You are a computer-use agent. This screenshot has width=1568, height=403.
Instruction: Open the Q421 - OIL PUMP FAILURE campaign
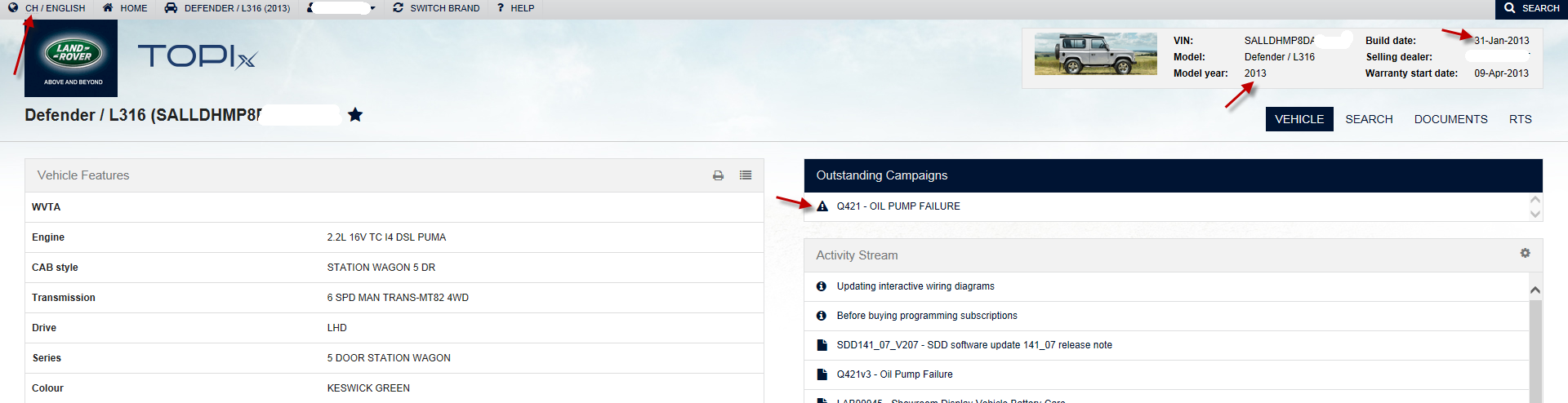coord(898,206)
